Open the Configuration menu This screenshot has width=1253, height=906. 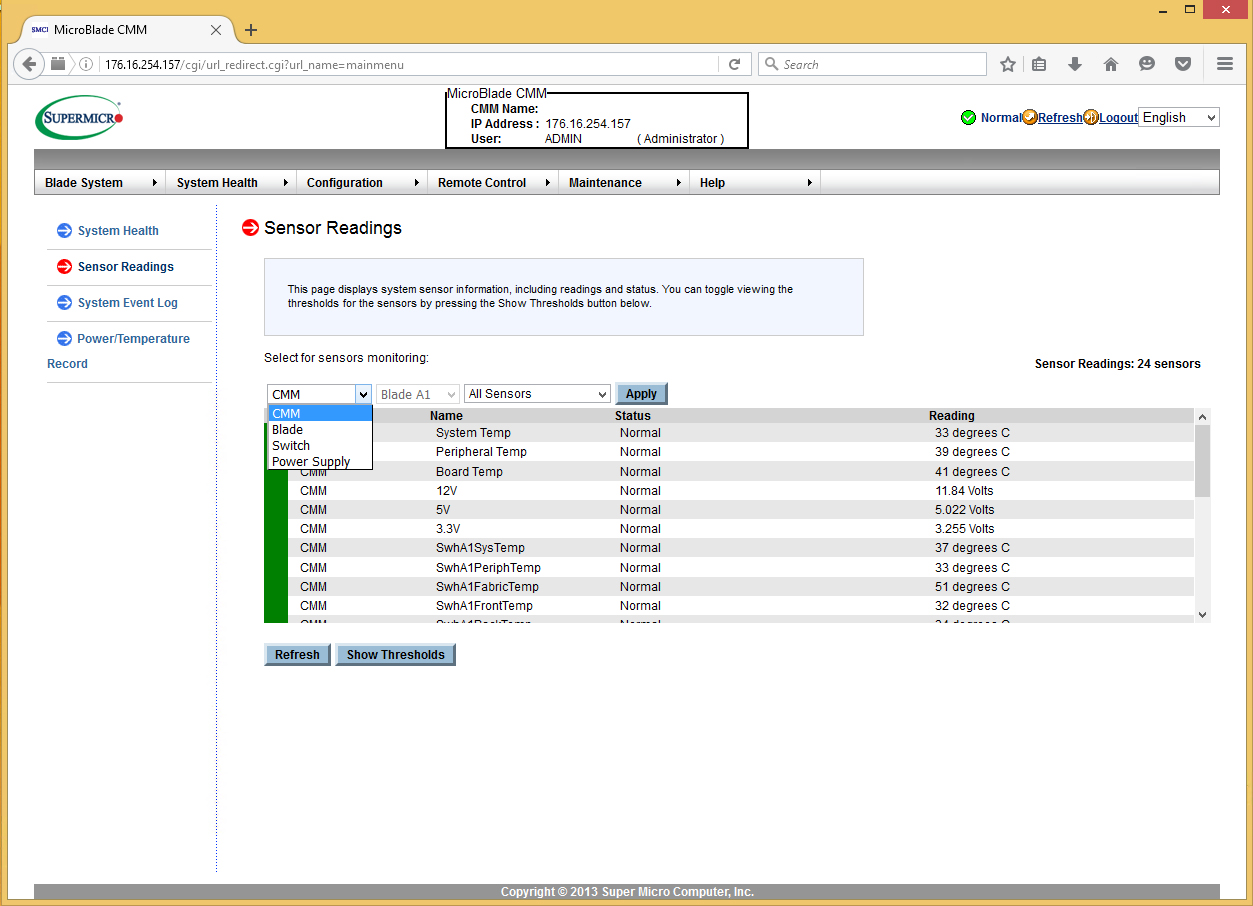click(x=362, y=183)
